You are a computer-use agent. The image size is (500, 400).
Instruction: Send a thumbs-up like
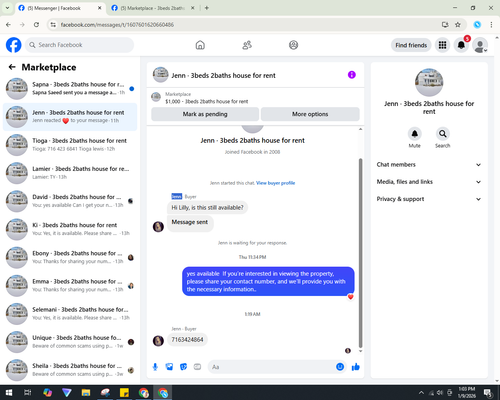coord(356,367)
